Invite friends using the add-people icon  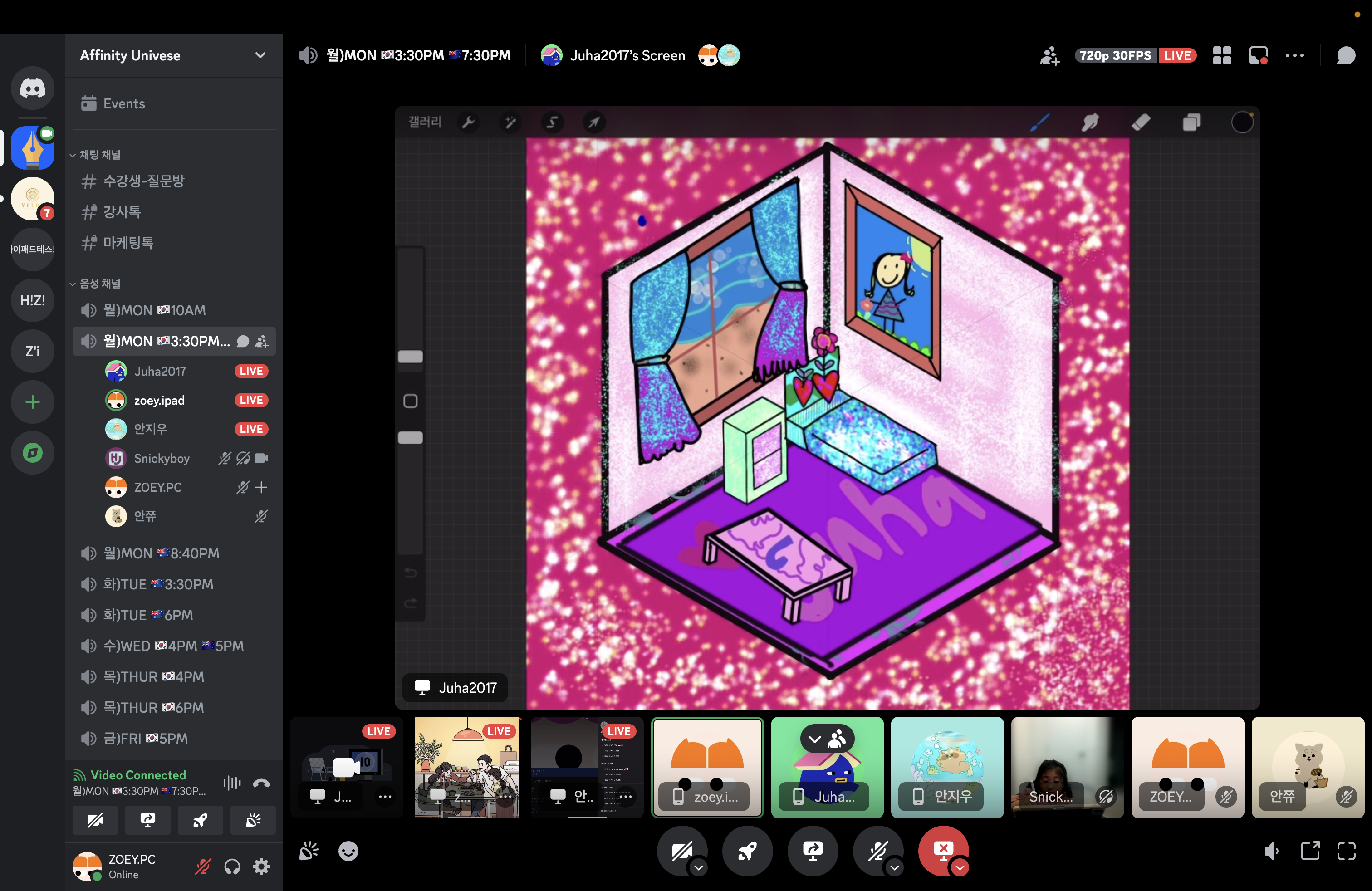[1049, 56]
